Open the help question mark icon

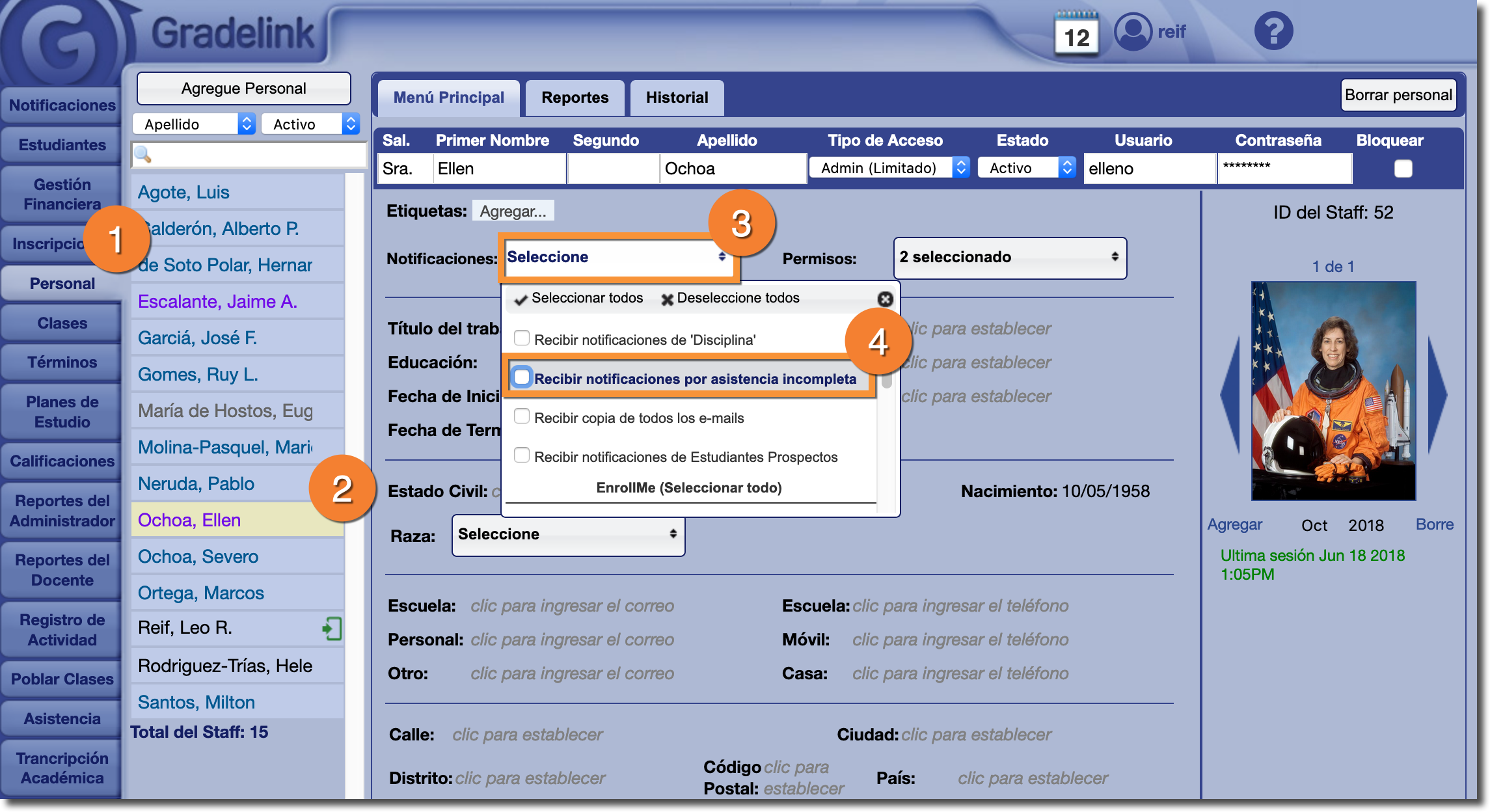(x=1273, y=31)
